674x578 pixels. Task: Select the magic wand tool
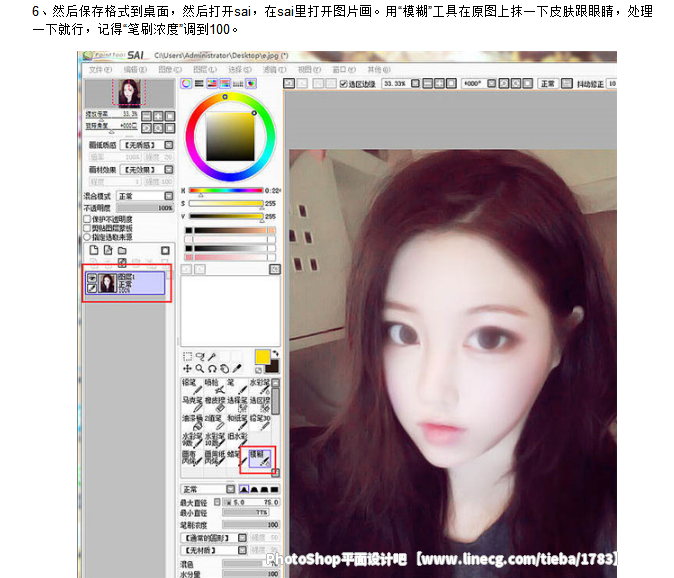[212, 356]
